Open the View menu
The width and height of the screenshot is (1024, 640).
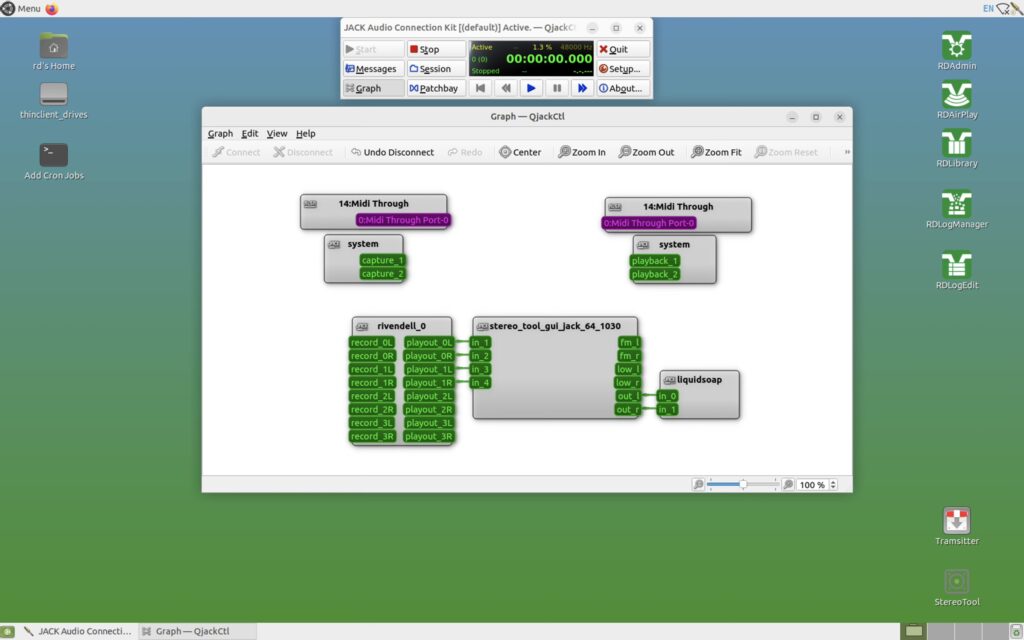[276, 133]
